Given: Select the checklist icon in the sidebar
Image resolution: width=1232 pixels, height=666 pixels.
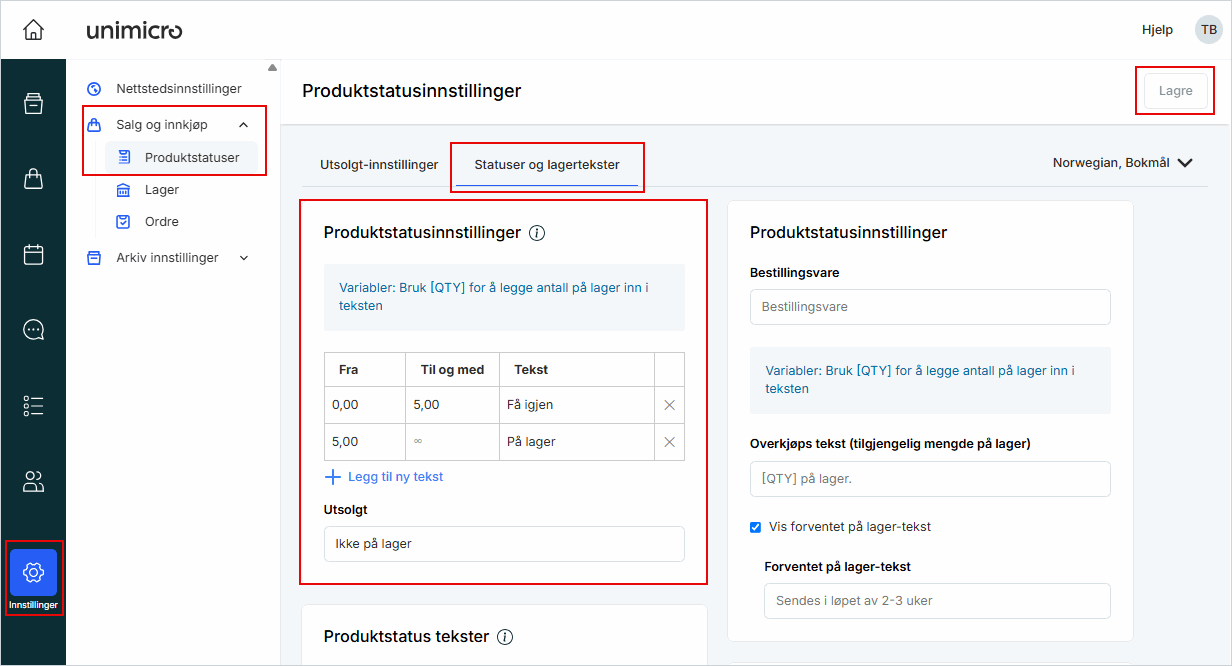Looking at the screenshot, I should pyautogui.click(x=33, y=405).
